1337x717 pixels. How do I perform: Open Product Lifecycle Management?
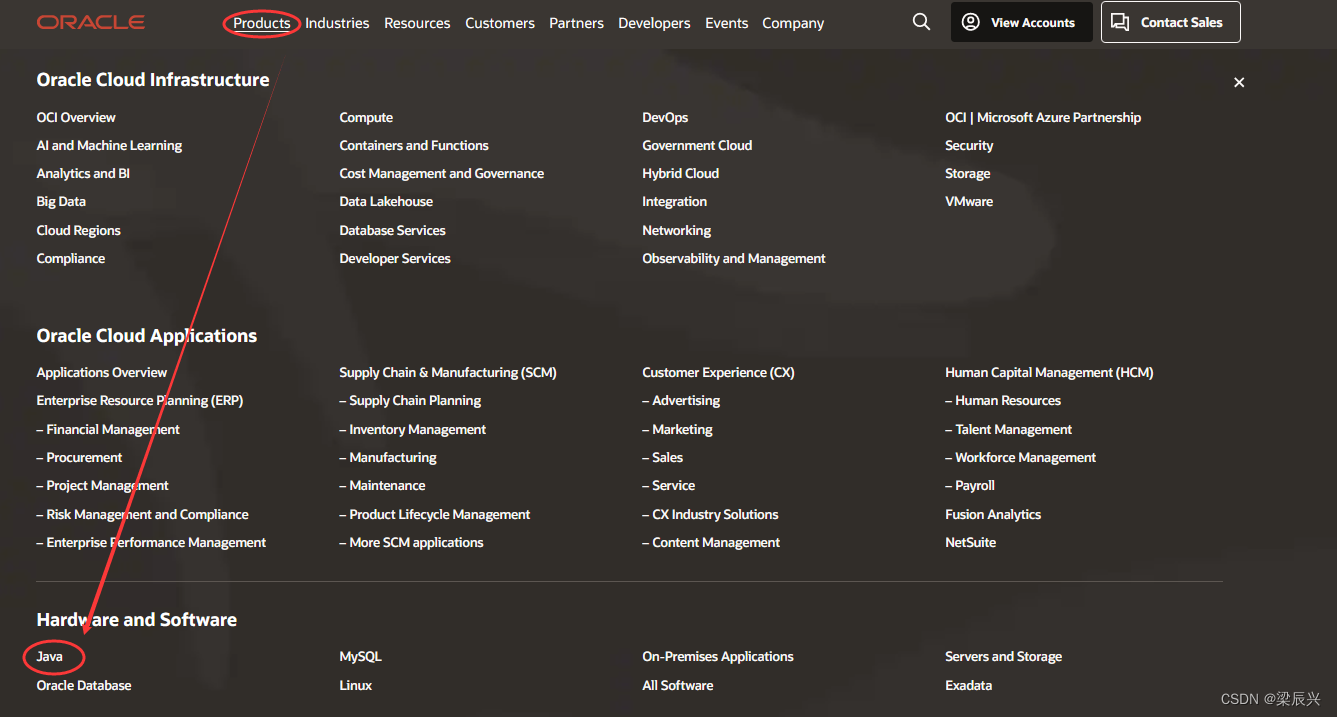(x=435, y=514)
